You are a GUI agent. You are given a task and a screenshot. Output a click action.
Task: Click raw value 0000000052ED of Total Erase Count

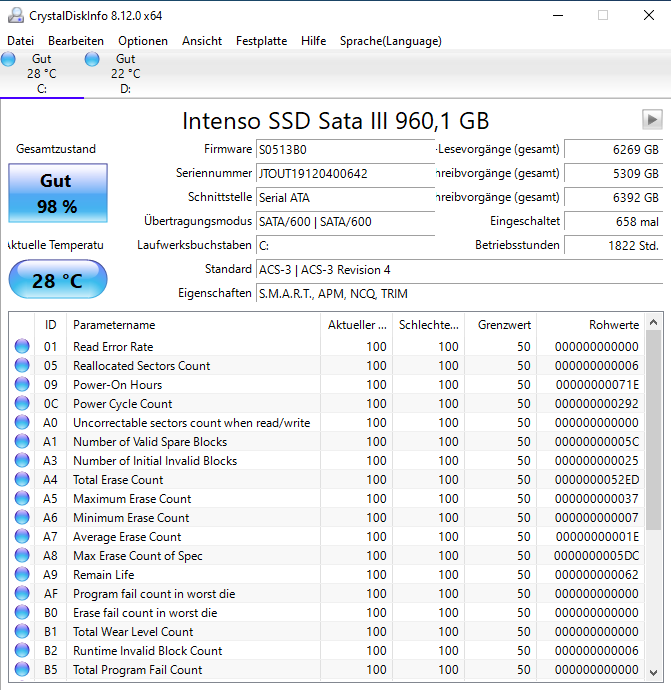(597, 480)
